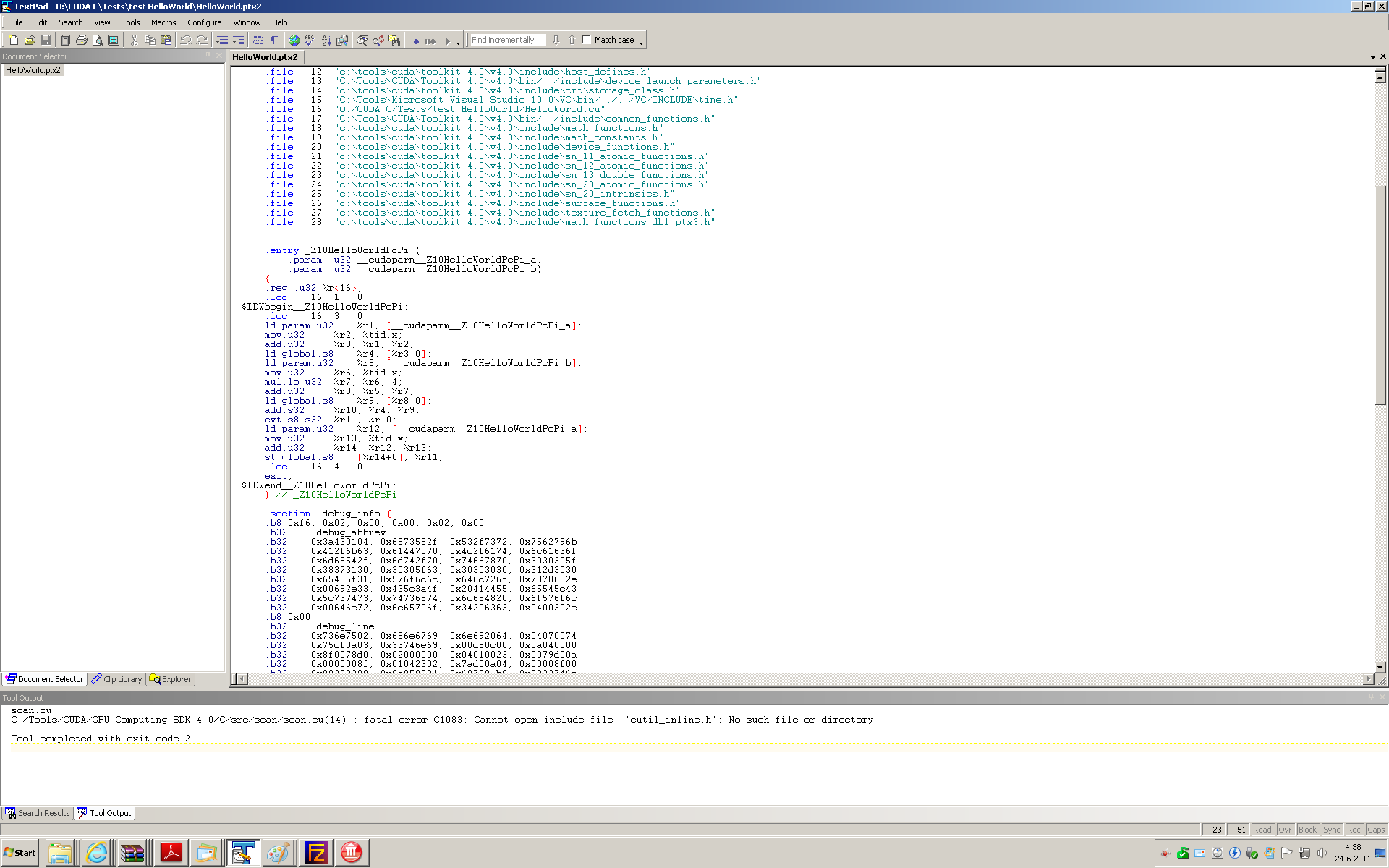Image resolution: width=1389 pixels, height=868 pixels.
Task: Open the Macros menu
Action: 163,22
